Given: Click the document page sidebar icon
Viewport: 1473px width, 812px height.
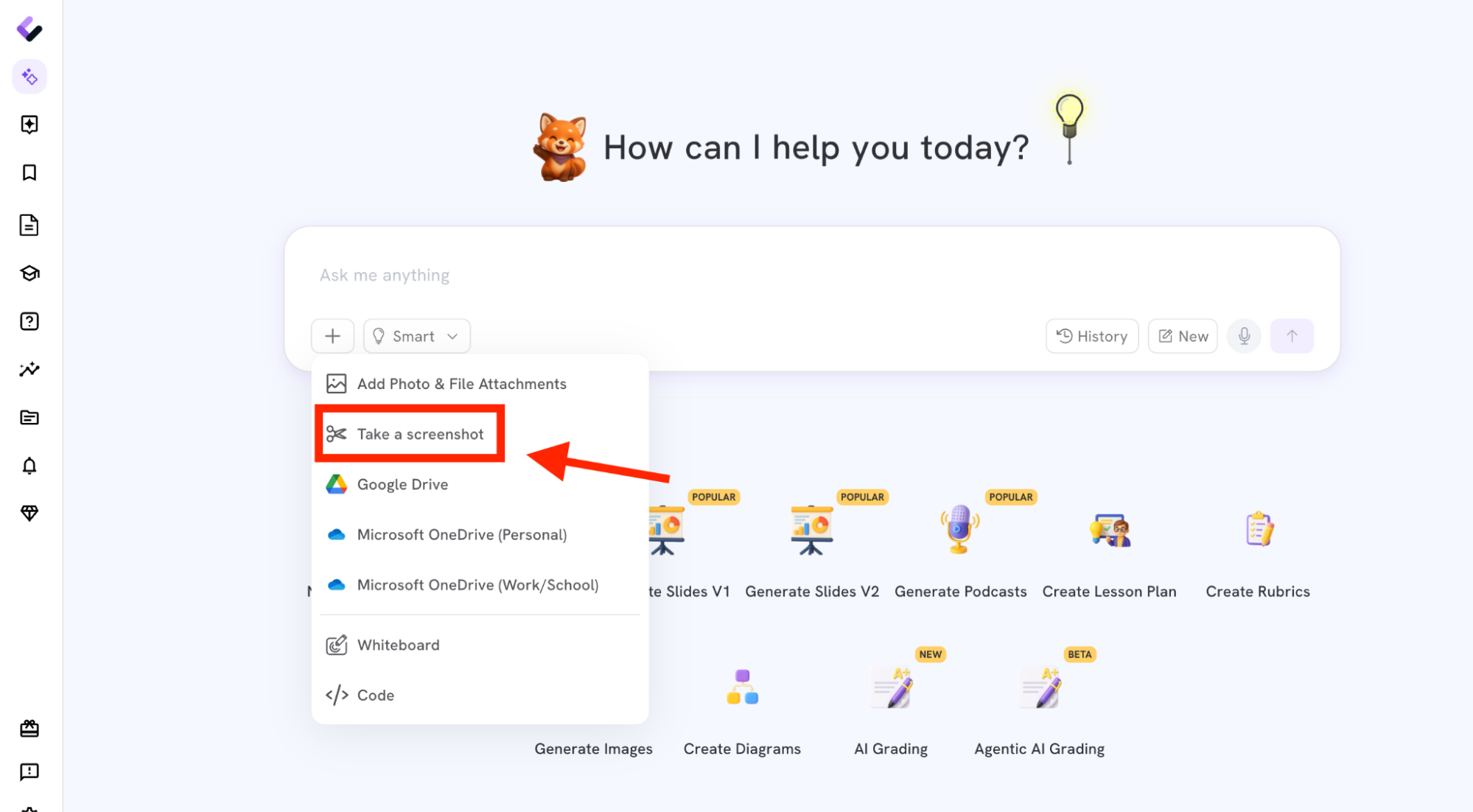Looking at the screenshot, I should [29, 225].
